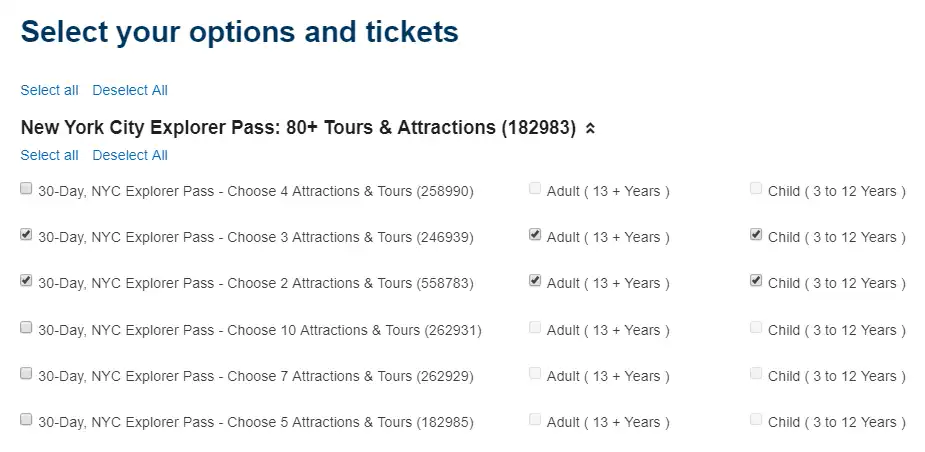This screenshot has width=925, height=452.
Task: Click the Choose 4 Attractions & Tours label
Action: (x=255, y=191)
